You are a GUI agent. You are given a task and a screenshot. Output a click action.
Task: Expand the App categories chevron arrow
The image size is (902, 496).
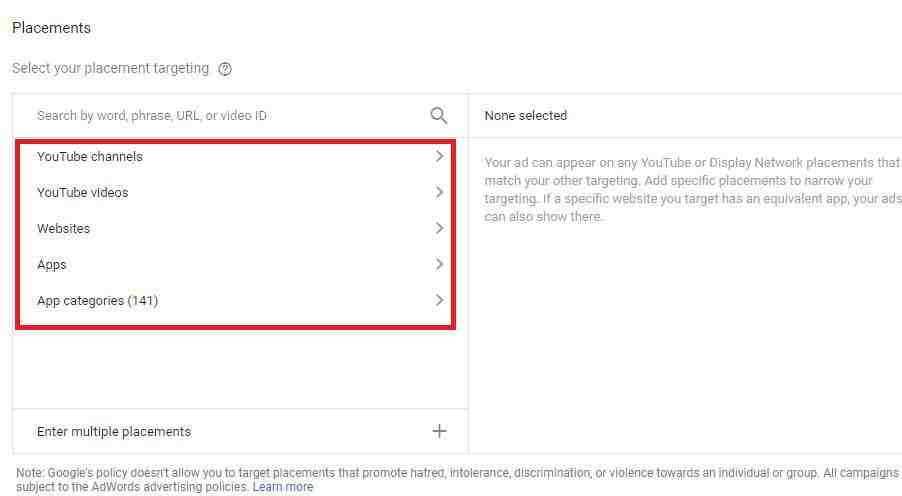(438, 300)
